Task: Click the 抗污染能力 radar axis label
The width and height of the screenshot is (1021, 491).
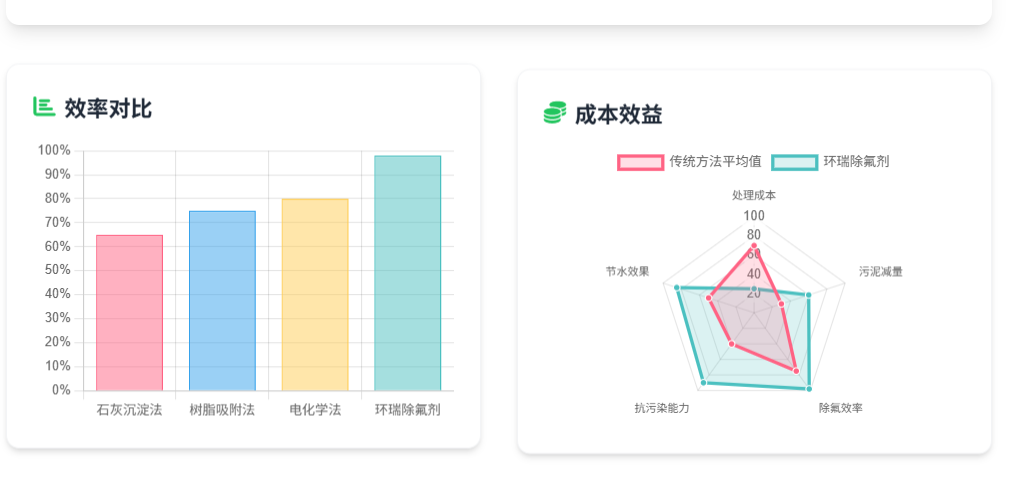Action: click(662, 408)
